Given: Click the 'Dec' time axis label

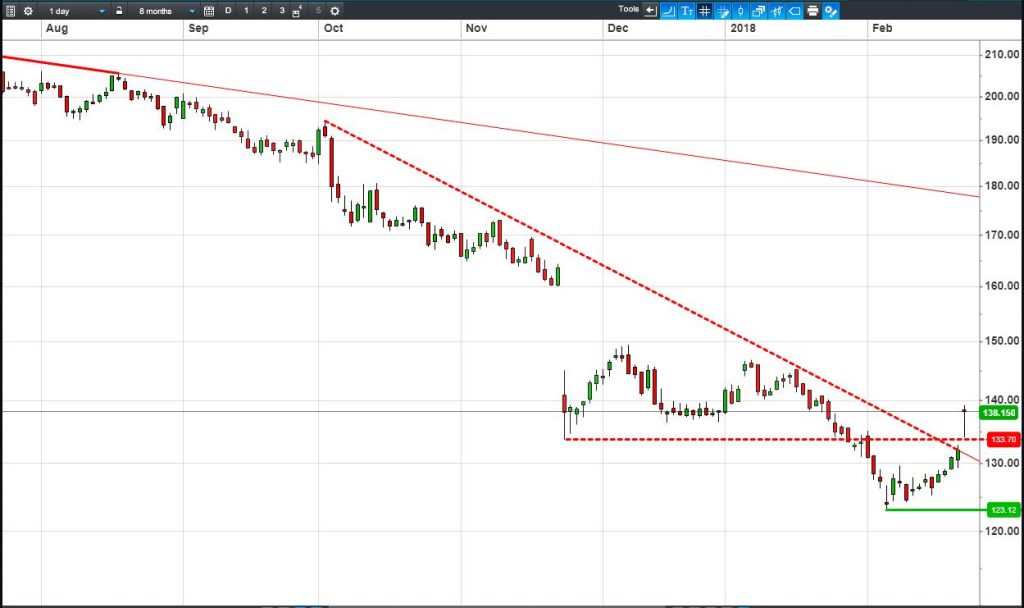Looking at the screenshot, I should (x=618, y=28).
